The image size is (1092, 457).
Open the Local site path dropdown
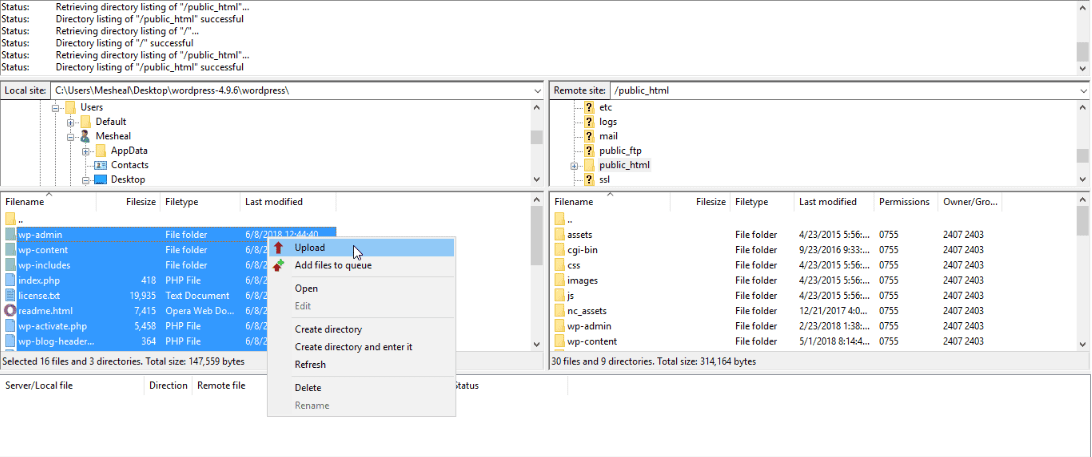point(537,91)
